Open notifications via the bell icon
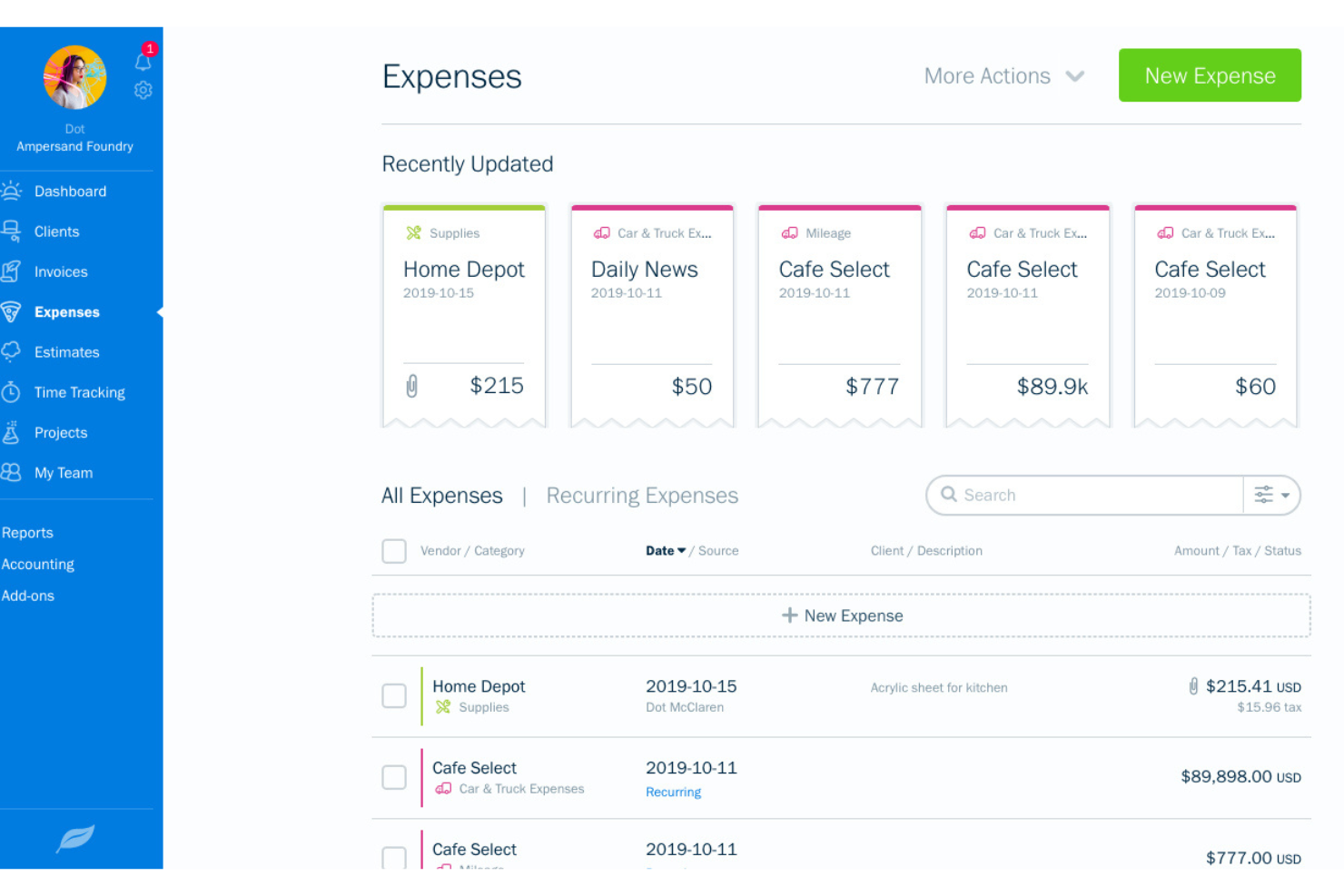1344x896 pixels. pyautogui.click(x=143, y=61)
